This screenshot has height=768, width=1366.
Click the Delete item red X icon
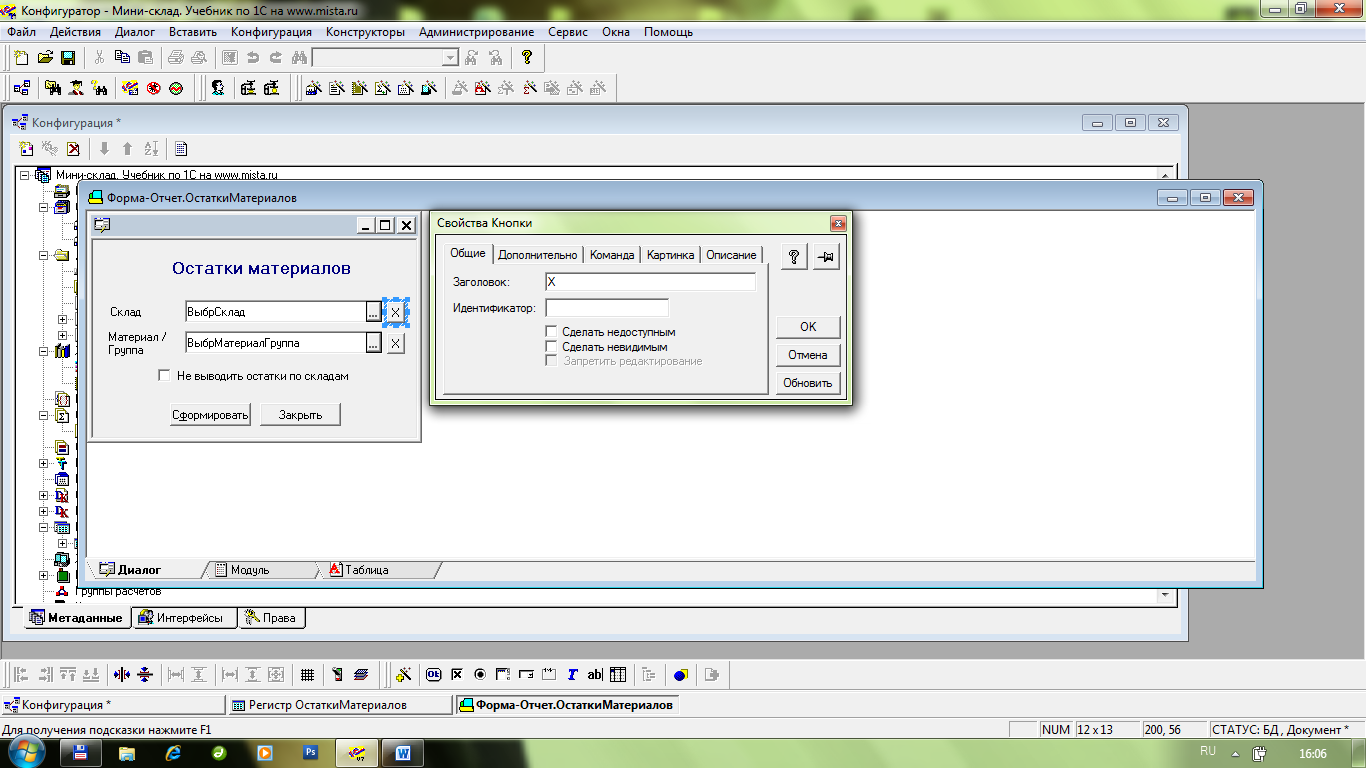click(x=73, y=149)
